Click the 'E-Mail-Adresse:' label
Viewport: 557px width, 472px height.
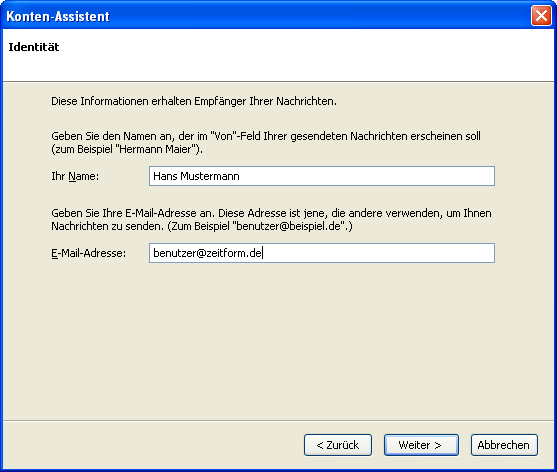coord(88,253)
